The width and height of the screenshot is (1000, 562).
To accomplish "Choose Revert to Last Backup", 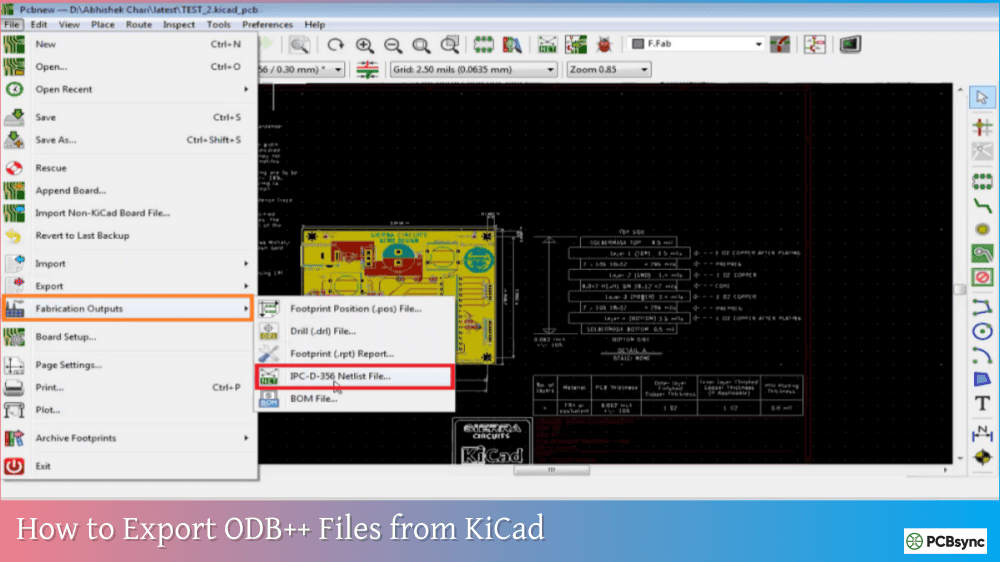I will pos(129,235).
